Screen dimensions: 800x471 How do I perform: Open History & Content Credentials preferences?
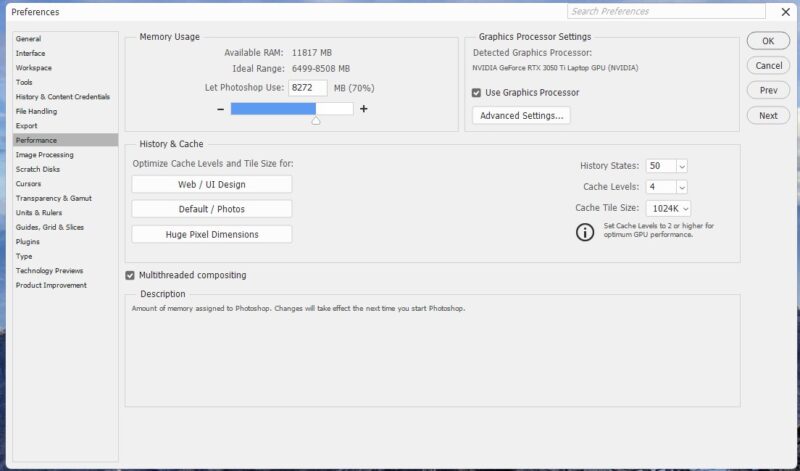65,96
